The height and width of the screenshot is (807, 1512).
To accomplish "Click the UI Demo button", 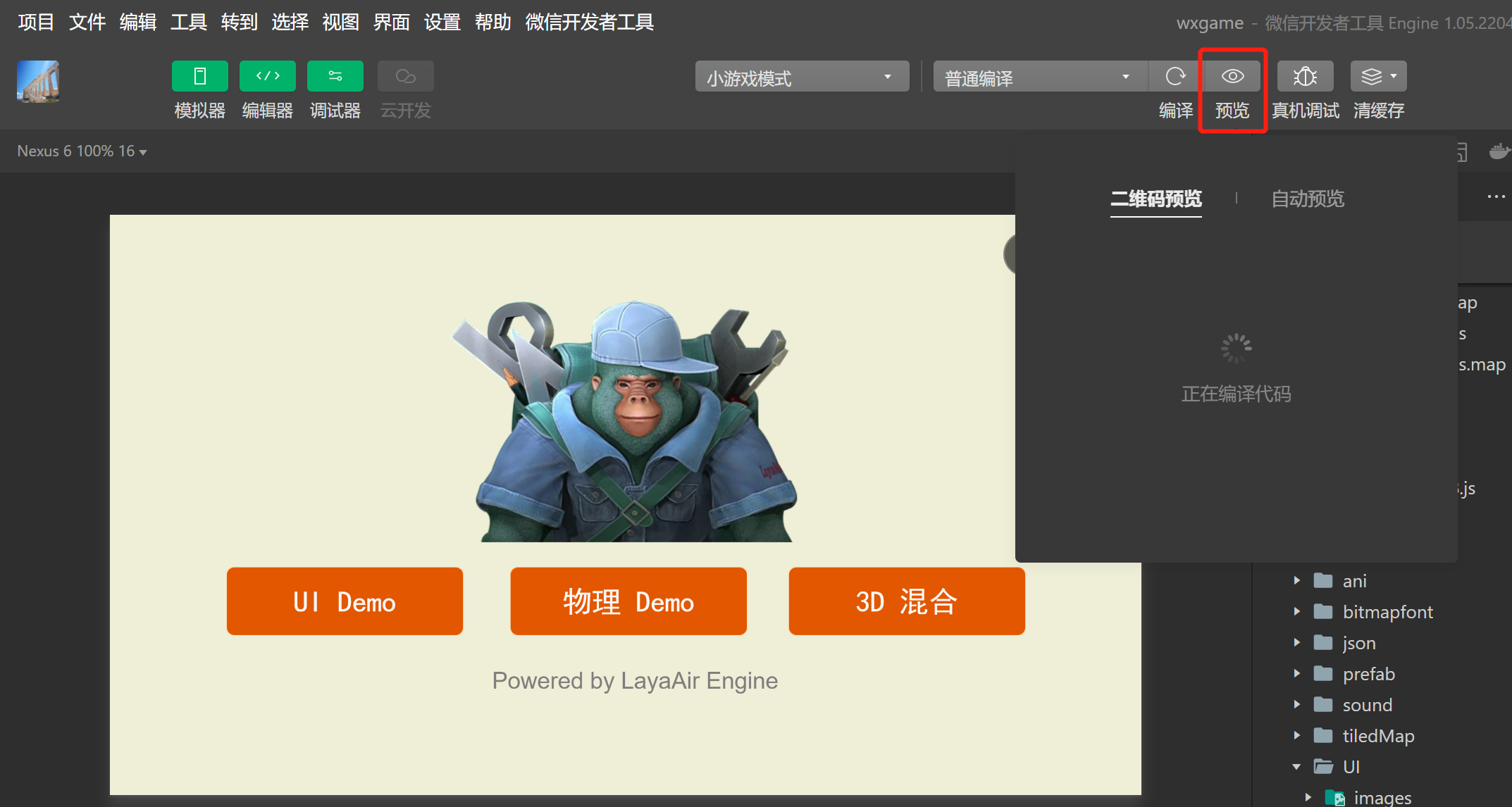I will 345,601.
